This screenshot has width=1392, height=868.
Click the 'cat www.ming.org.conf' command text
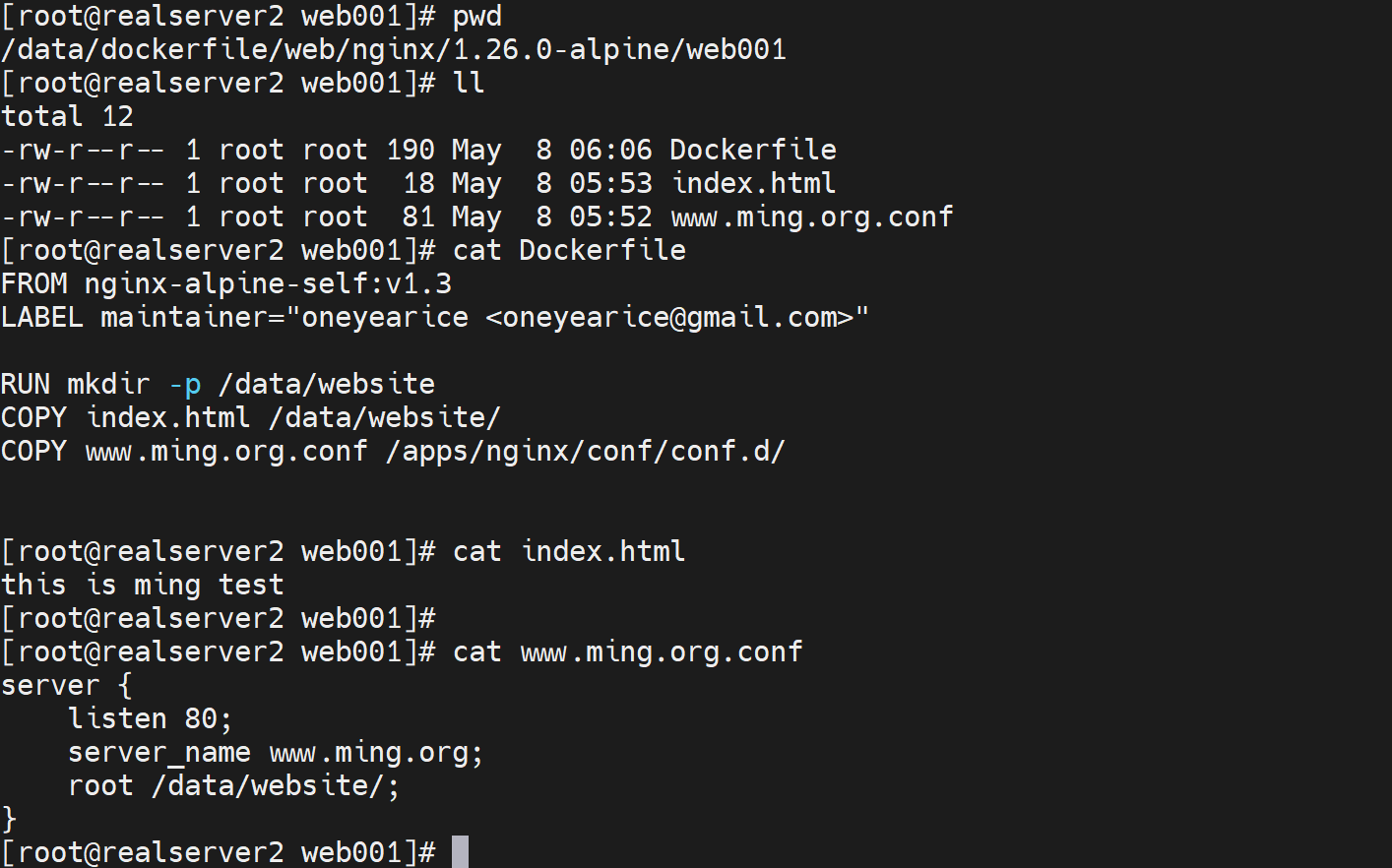(628, 652)
